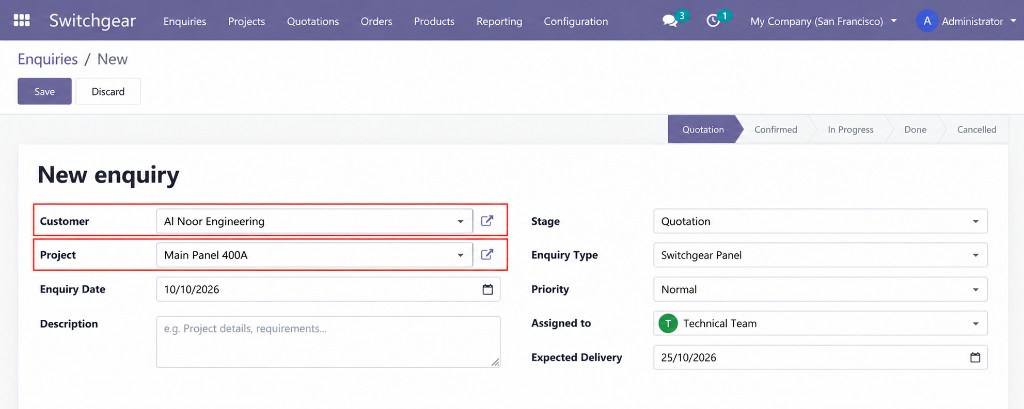This screenshot has width=1024, height=409.
Task: Click the Expected Delivery label
Action: [x=577, y=357]
